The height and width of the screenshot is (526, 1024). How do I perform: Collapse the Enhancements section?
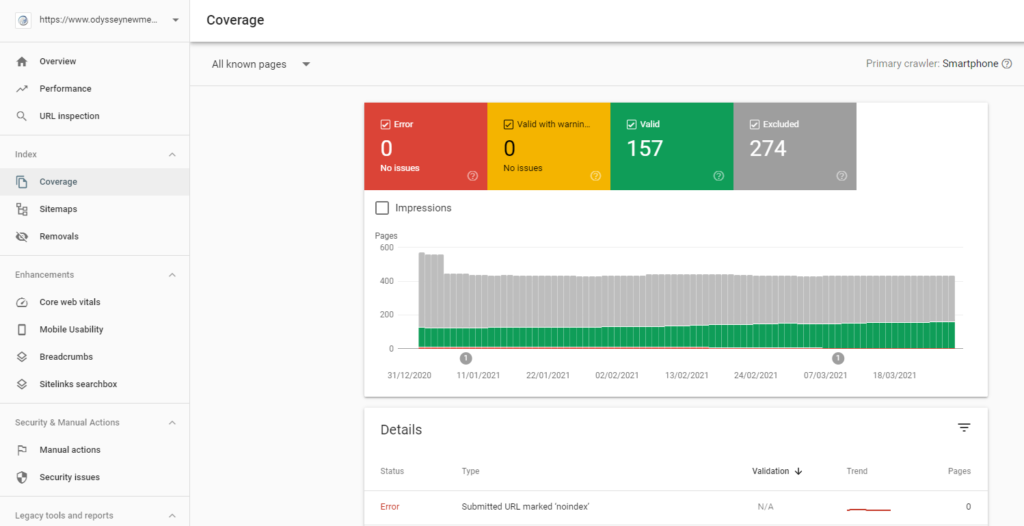[x=172, y=275]
